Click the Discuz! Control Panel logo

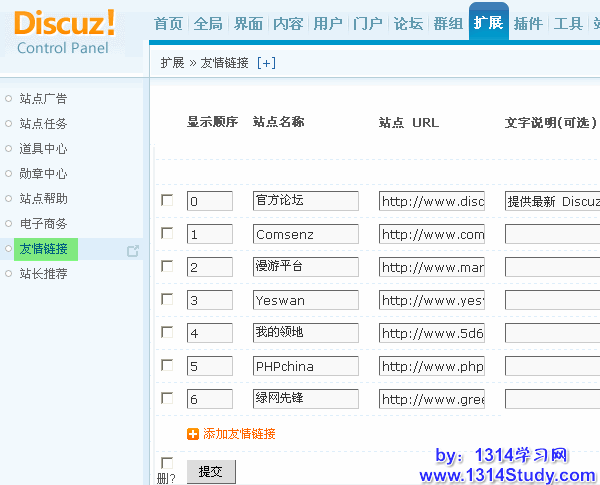tap(65, 30)
